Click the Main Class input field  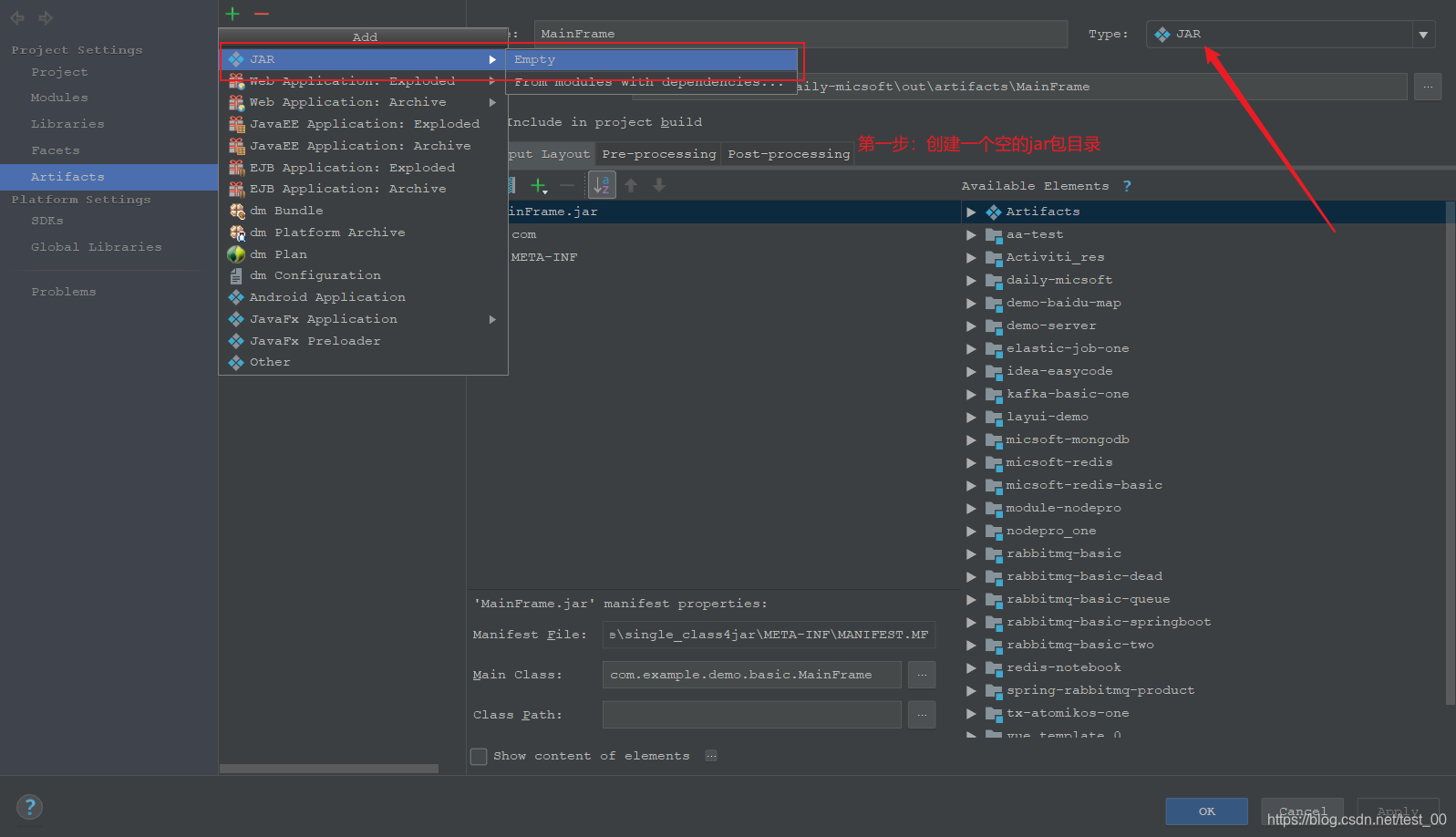(752, 675)
